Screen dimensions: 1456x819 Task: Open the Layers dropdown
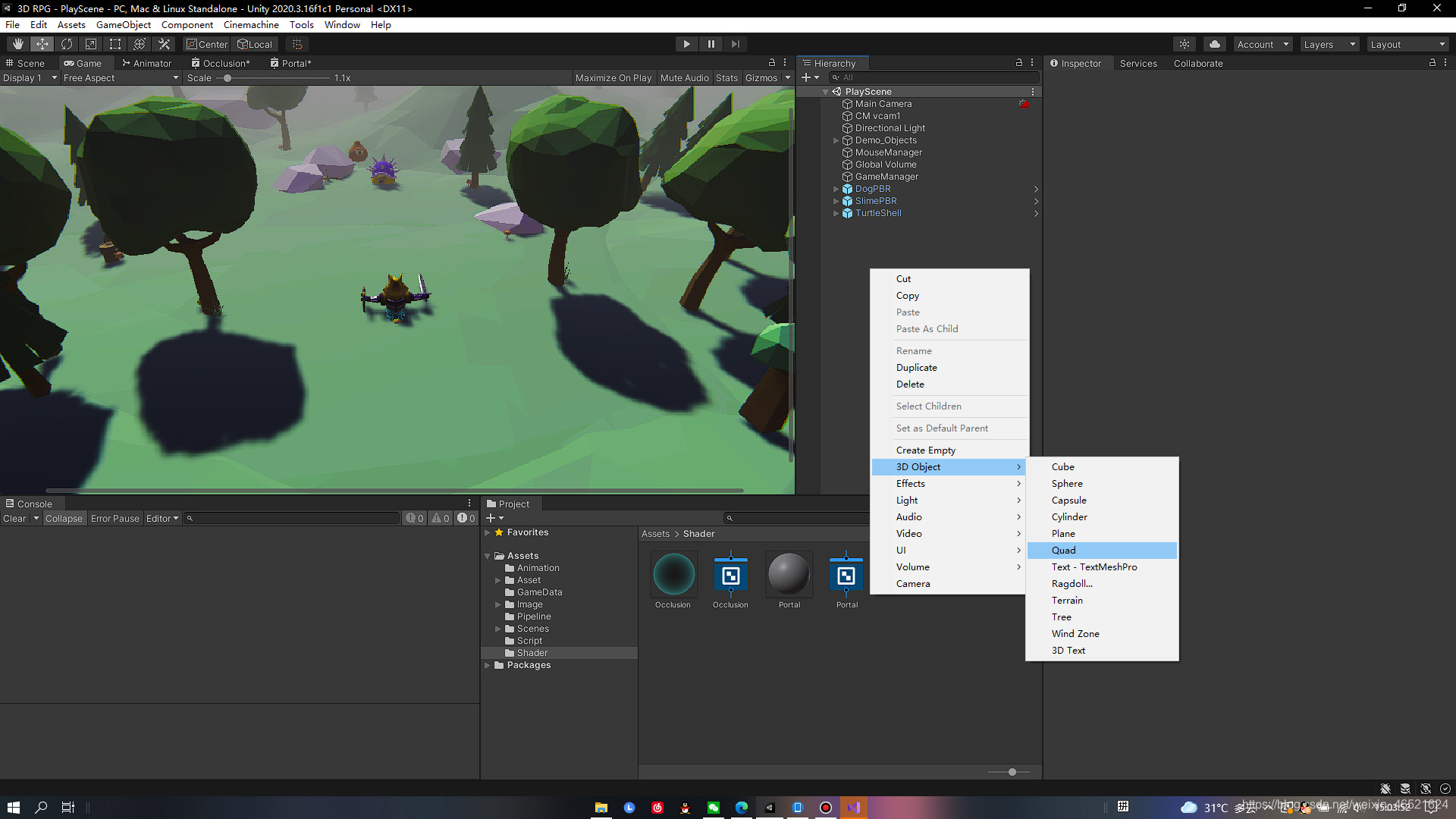tap(1329, 45)
